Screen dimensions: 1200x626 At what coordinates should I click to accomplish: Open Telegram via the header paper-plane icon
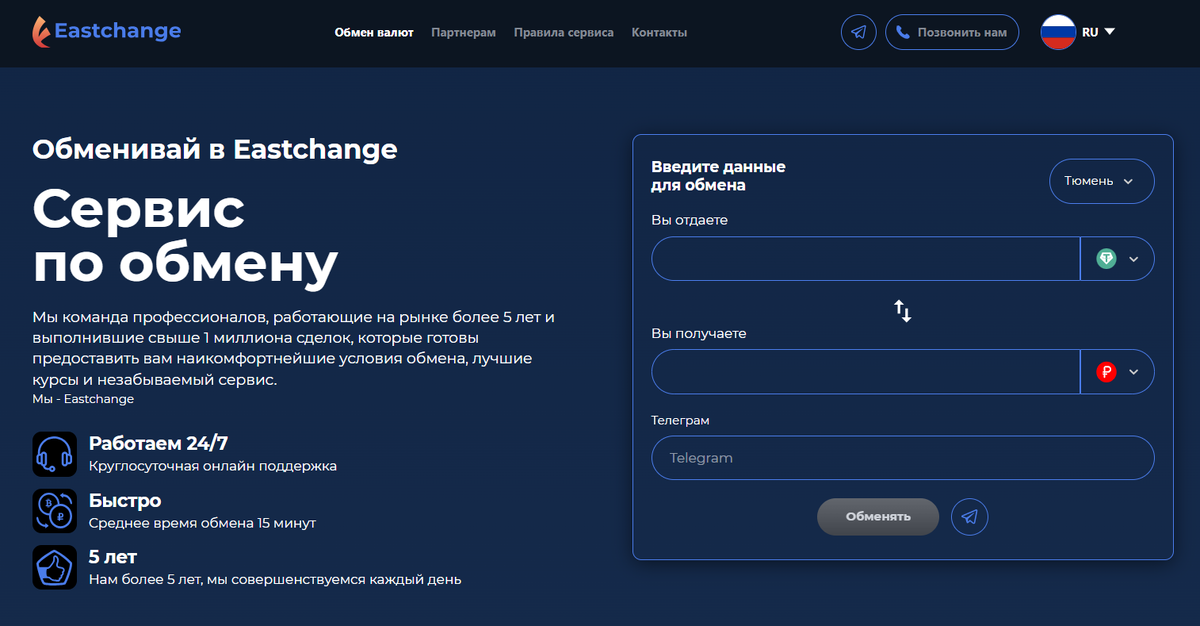[858, 32]
